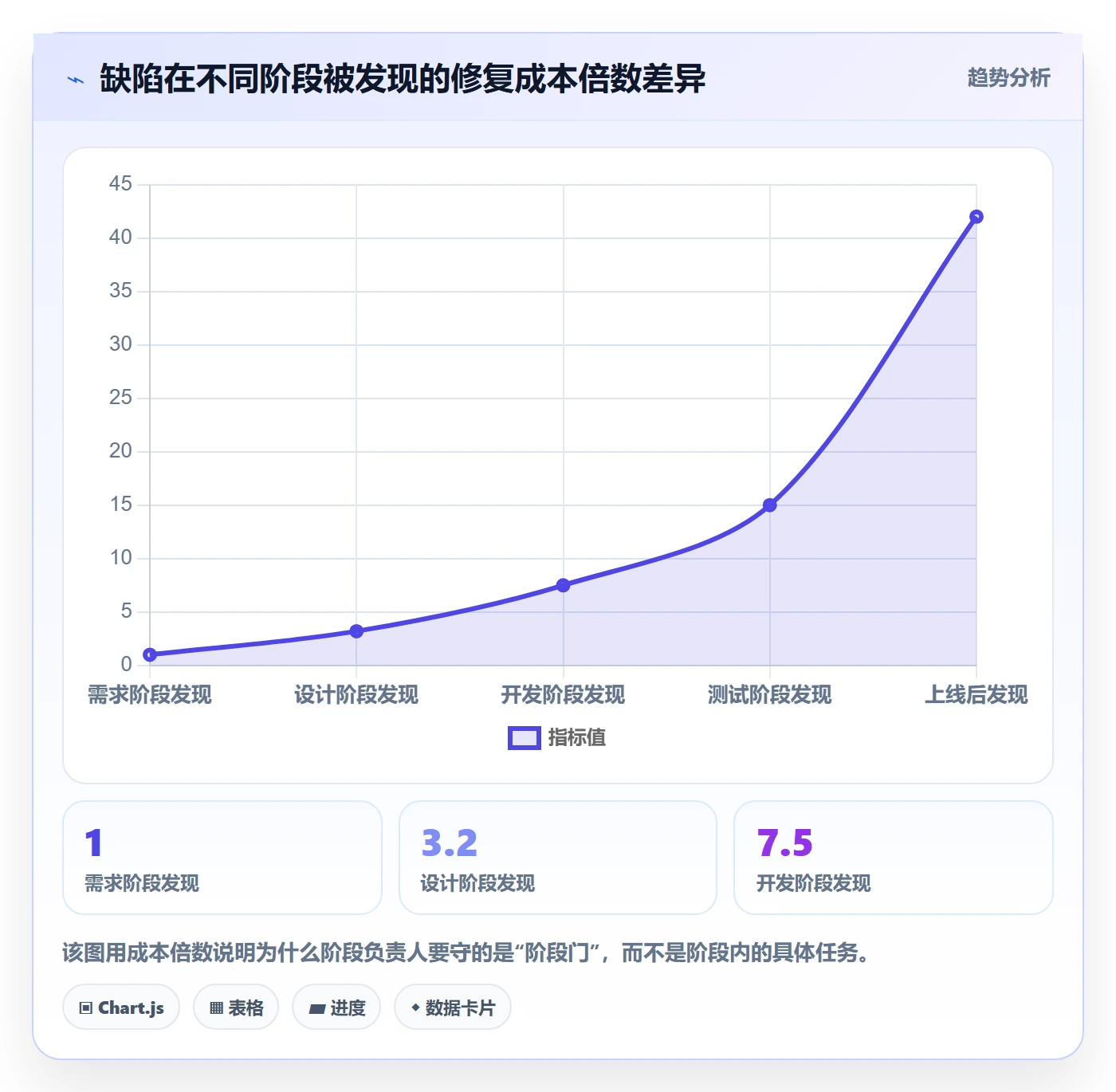Click the bar icon in 进度 chip

click(x=316, y=1009)
